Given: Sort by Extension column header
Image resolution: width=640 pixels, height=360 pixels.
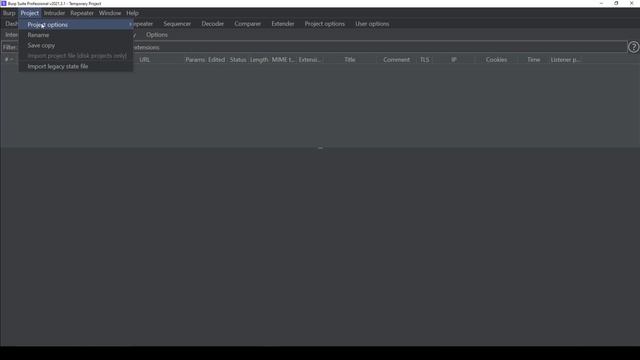Looking at the screenshot, I should 309,60.
